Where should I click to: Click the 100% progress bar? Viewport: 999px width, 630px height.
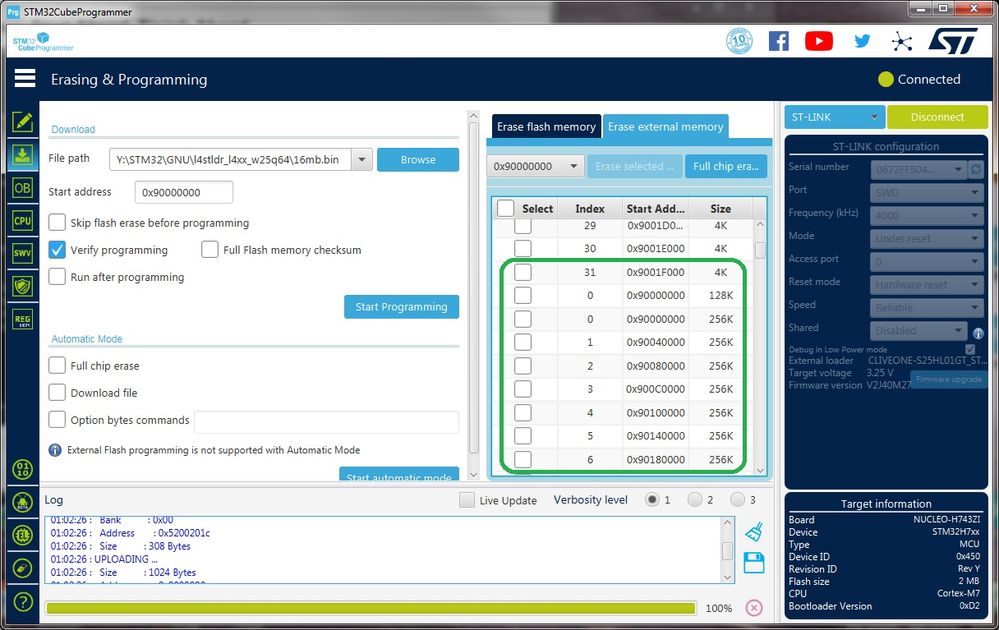pyautogui.click(x=370, y=608)
